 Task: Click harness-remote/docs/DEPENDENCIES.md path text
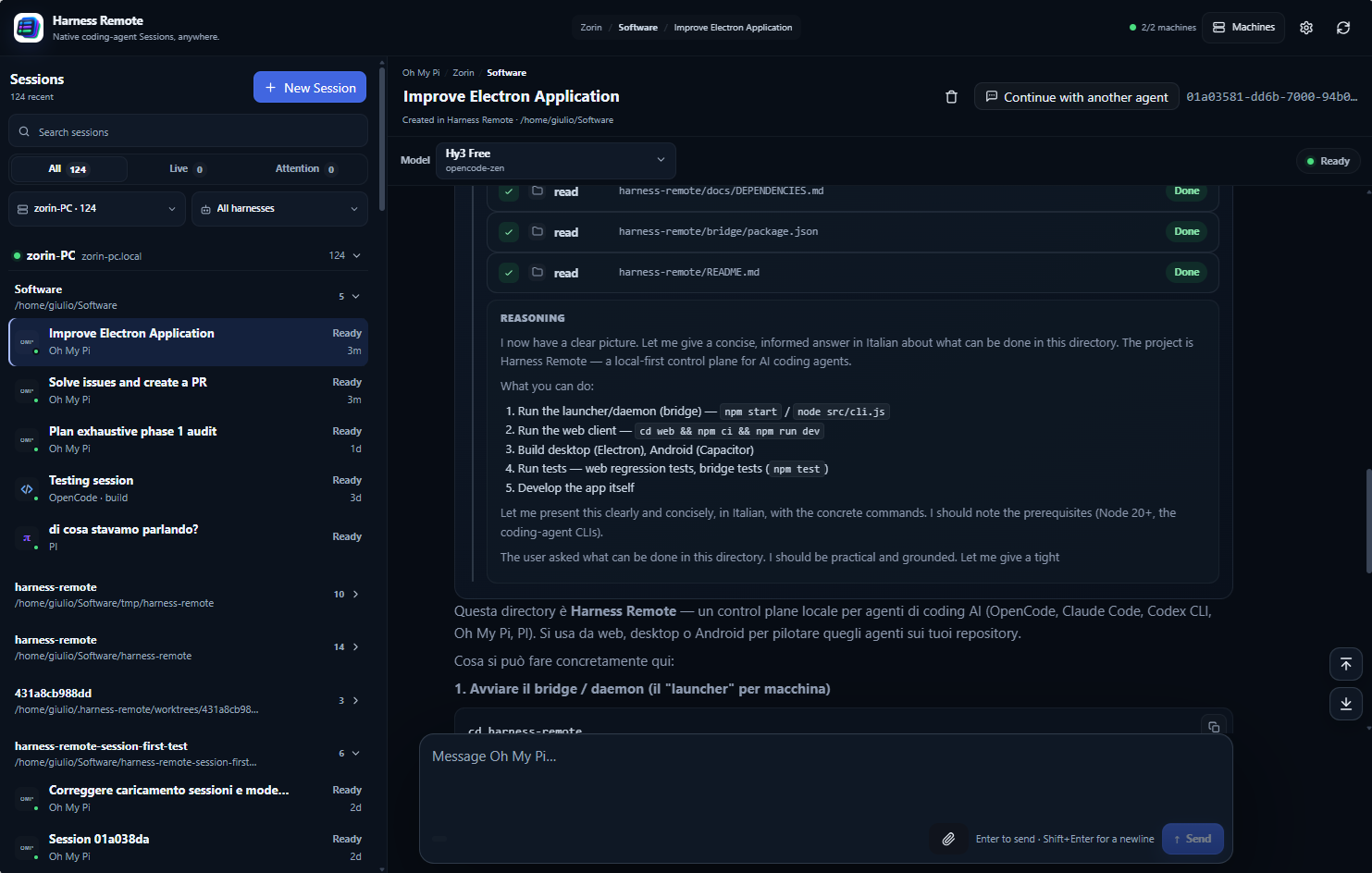721,191
